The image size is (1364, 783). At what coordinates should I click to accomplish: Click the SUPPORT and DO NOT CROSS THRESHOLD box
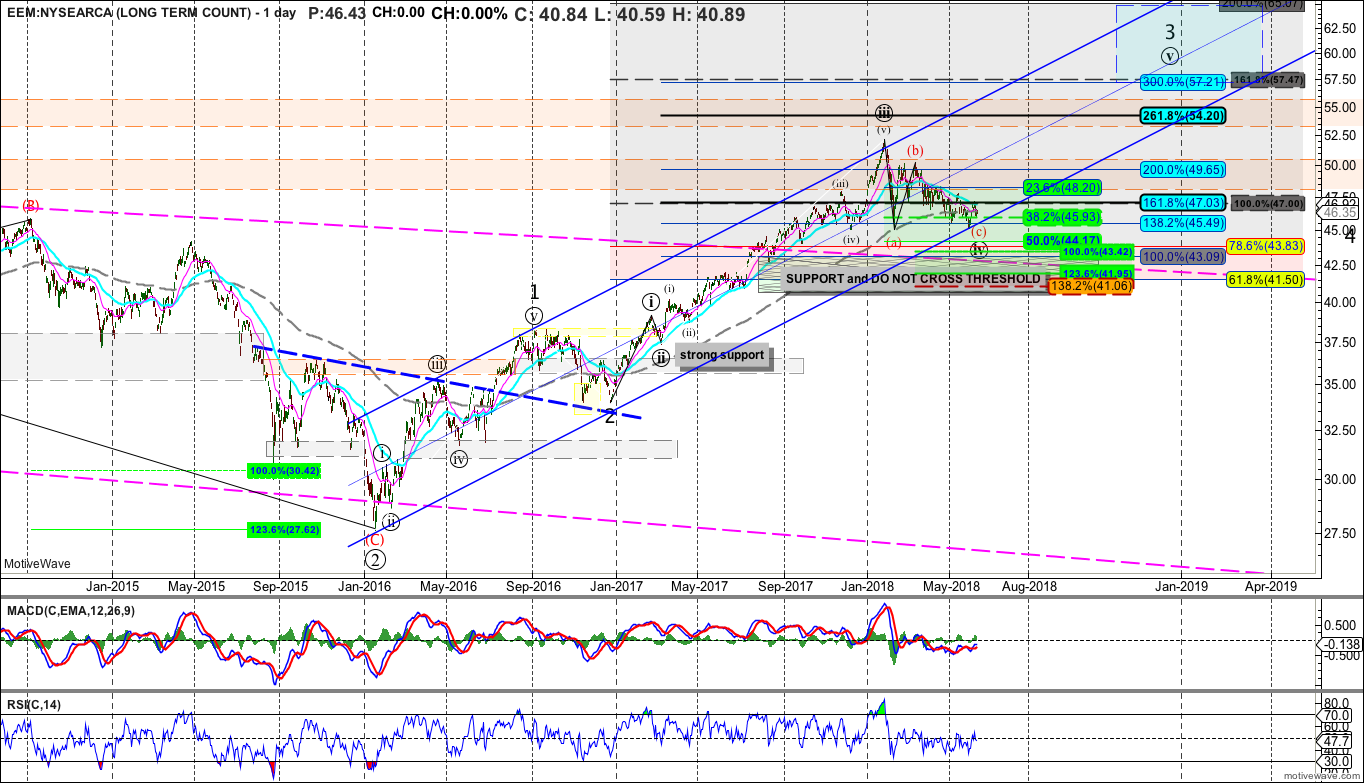(913, 279)
